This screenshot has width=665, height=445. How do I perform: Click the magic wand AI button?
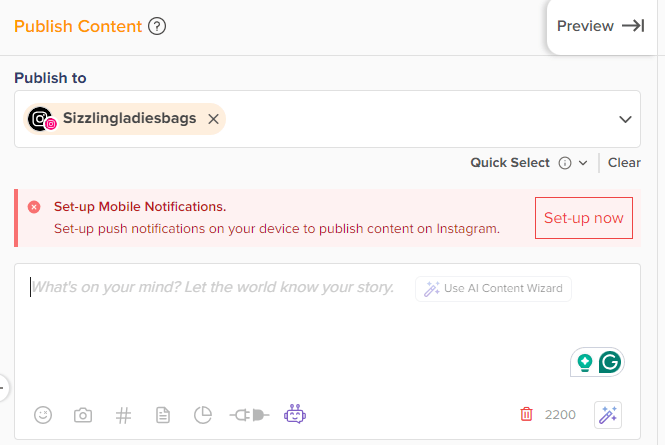coord(608,415)
